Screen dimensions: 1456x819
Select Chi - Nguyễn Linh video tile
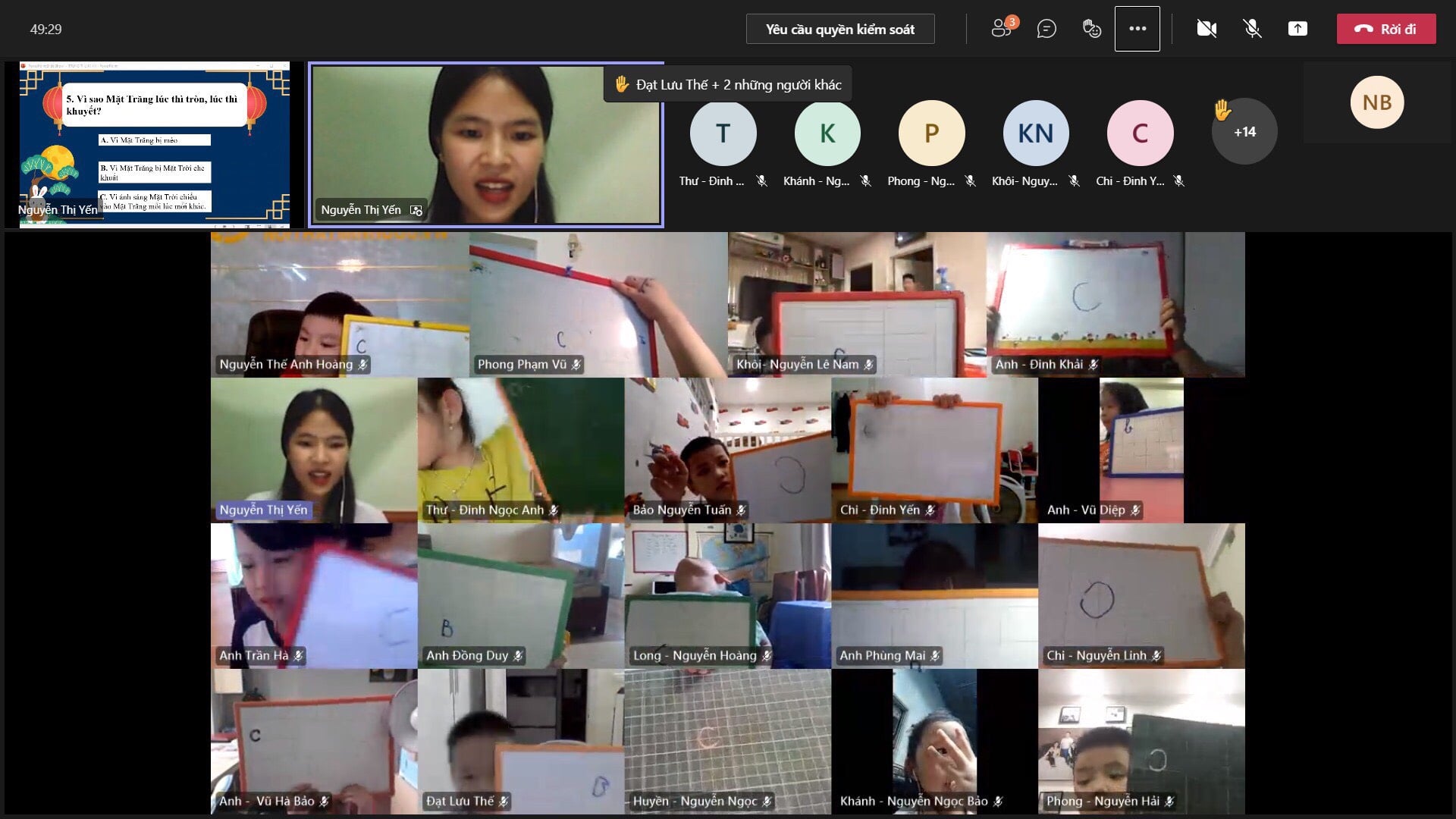pos(1141,596)
